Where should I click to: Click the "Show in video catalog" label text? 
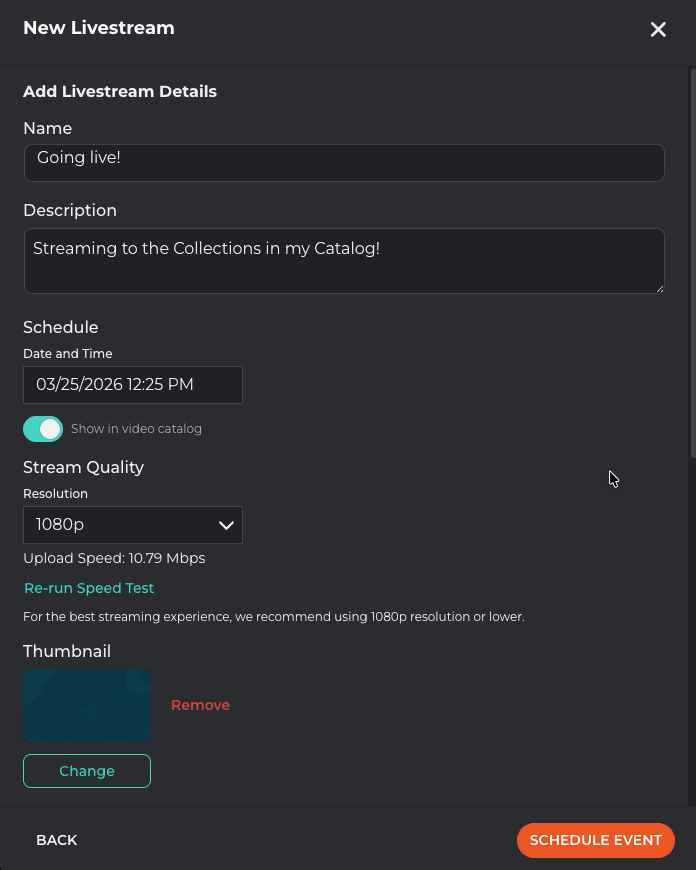point(136,429)
